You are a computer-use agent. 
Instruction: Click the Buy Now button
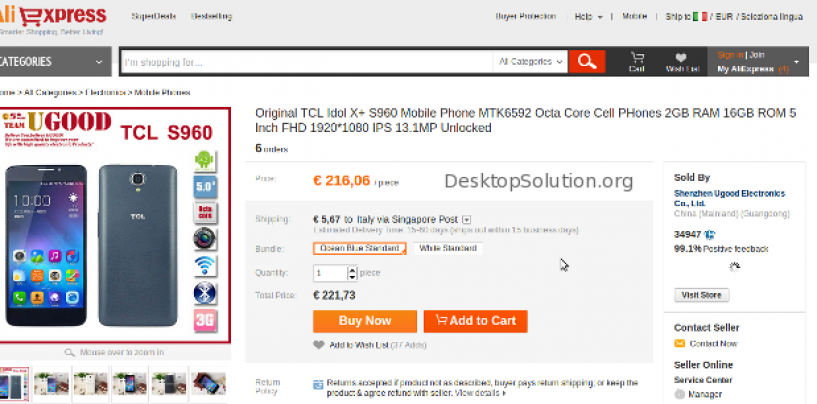click(364, 321)
